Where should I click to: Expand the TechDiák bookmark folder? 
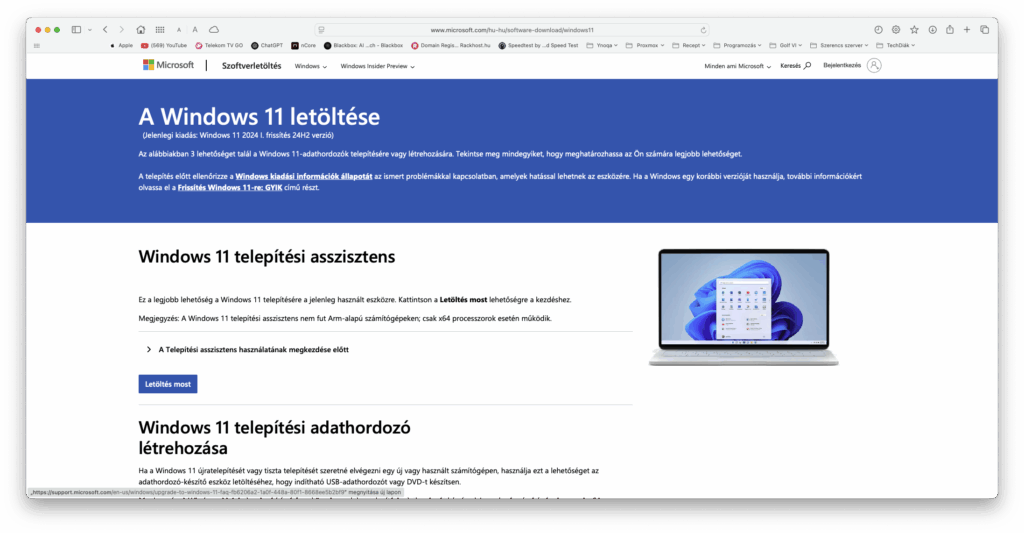(x=895, y=46)
